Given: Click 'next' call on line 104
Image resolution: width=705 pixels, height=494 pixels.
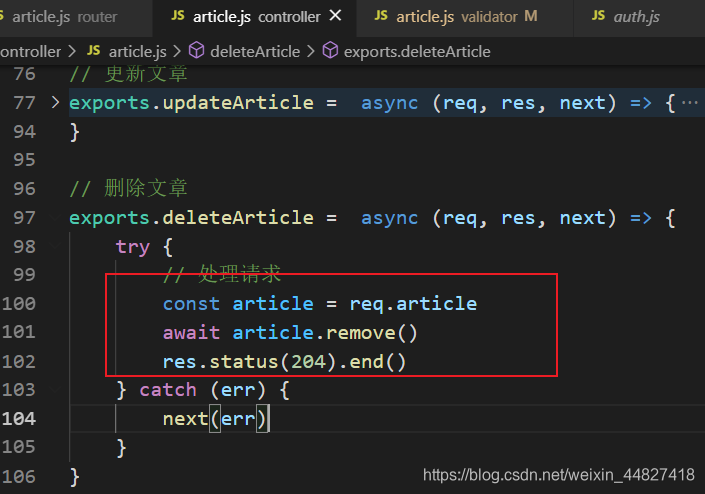Looking at the screenshot, I should pyautogui.click(x=185, y=419).
